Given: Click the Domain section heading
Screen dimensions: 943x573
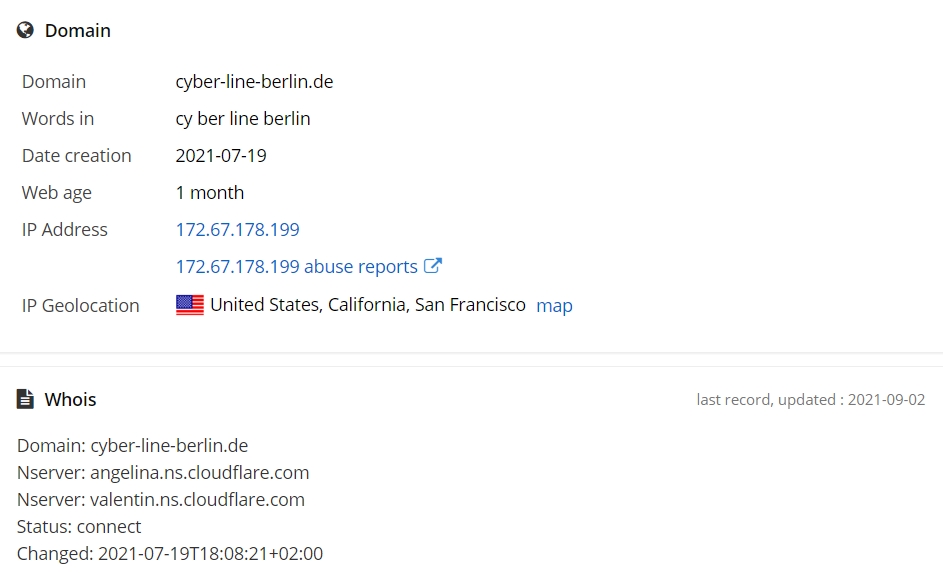Looking at the screenshot, I should pyautogui.click(x=78, y=31).
